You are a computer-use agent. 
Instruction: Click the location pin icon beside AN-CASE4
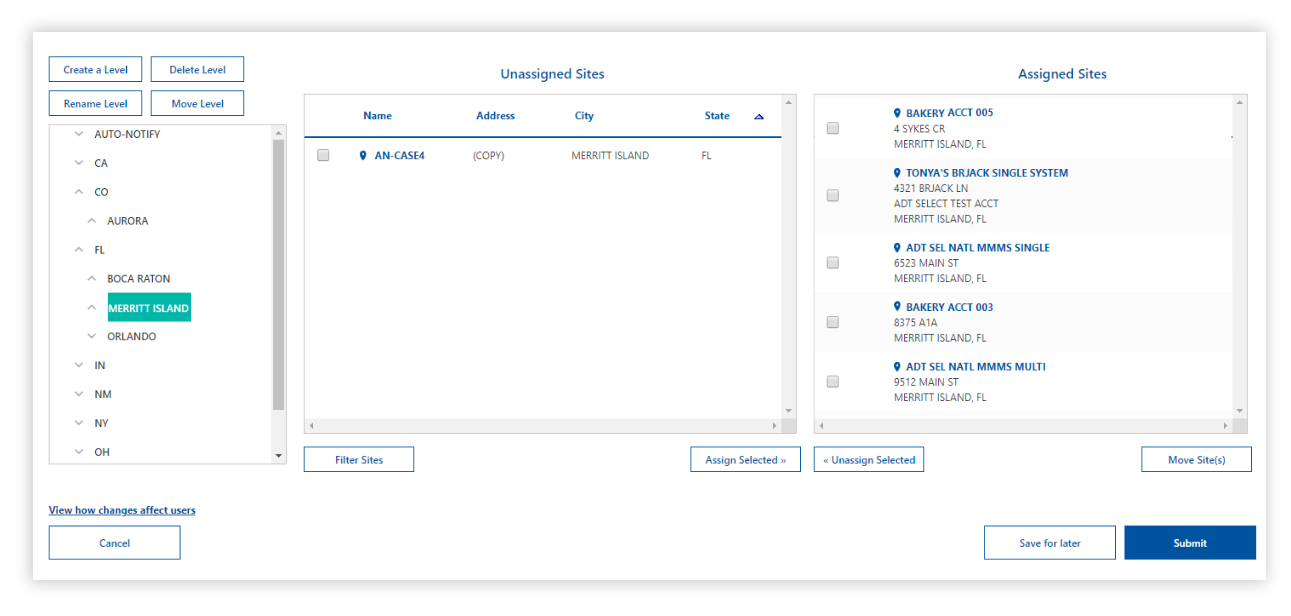pyautogui.click(x=363, y=156)
